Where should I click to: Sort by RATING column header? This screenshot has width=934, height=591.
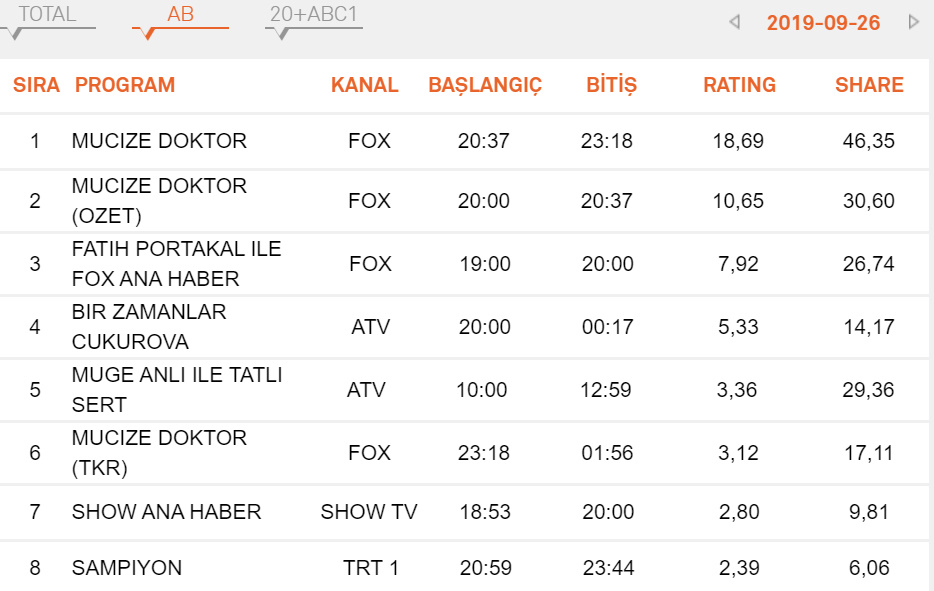click(740, 86)
